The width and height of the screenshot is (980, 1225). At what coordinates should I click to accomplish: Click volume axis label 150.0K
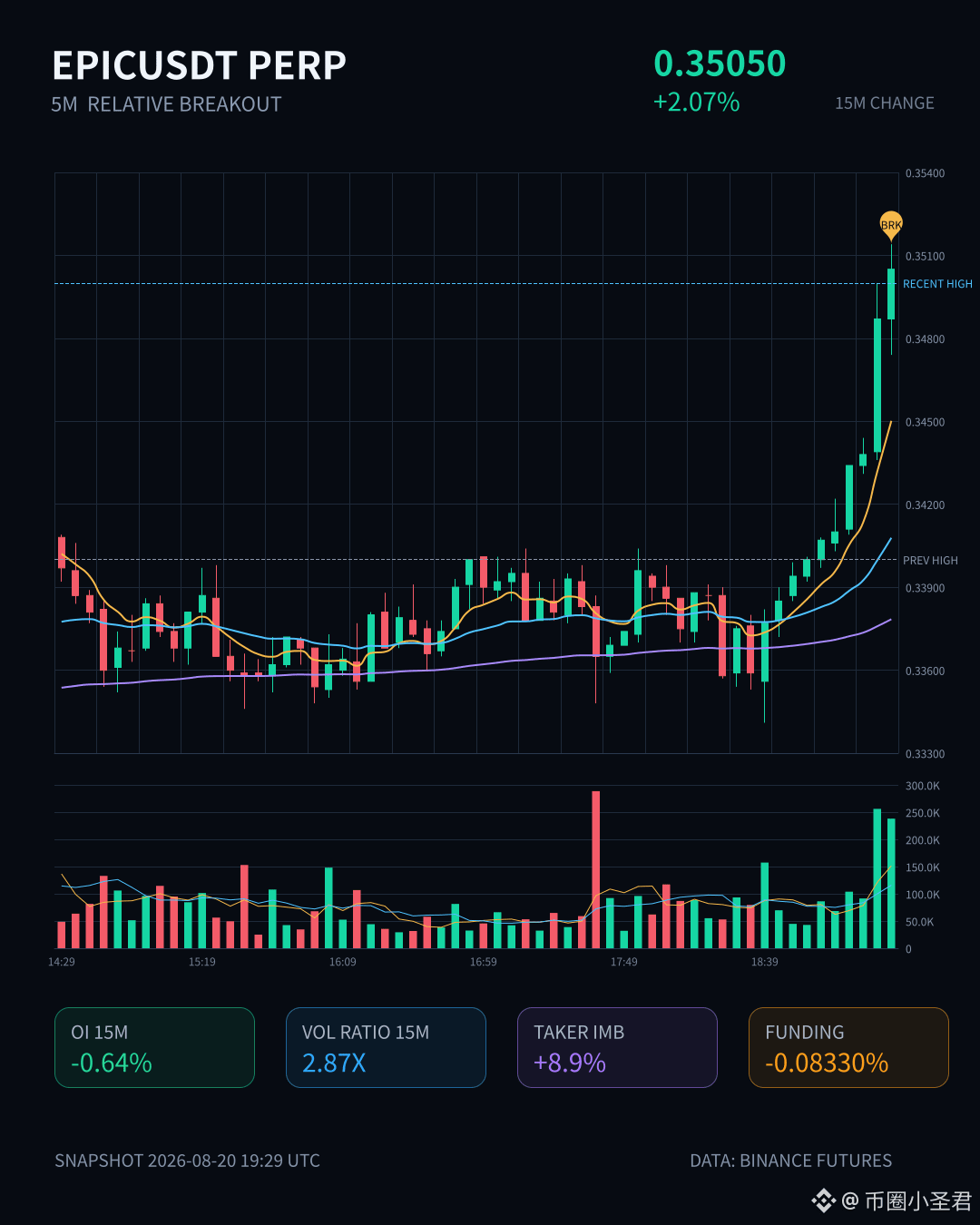pyautogui.click(x=923, y=867)
